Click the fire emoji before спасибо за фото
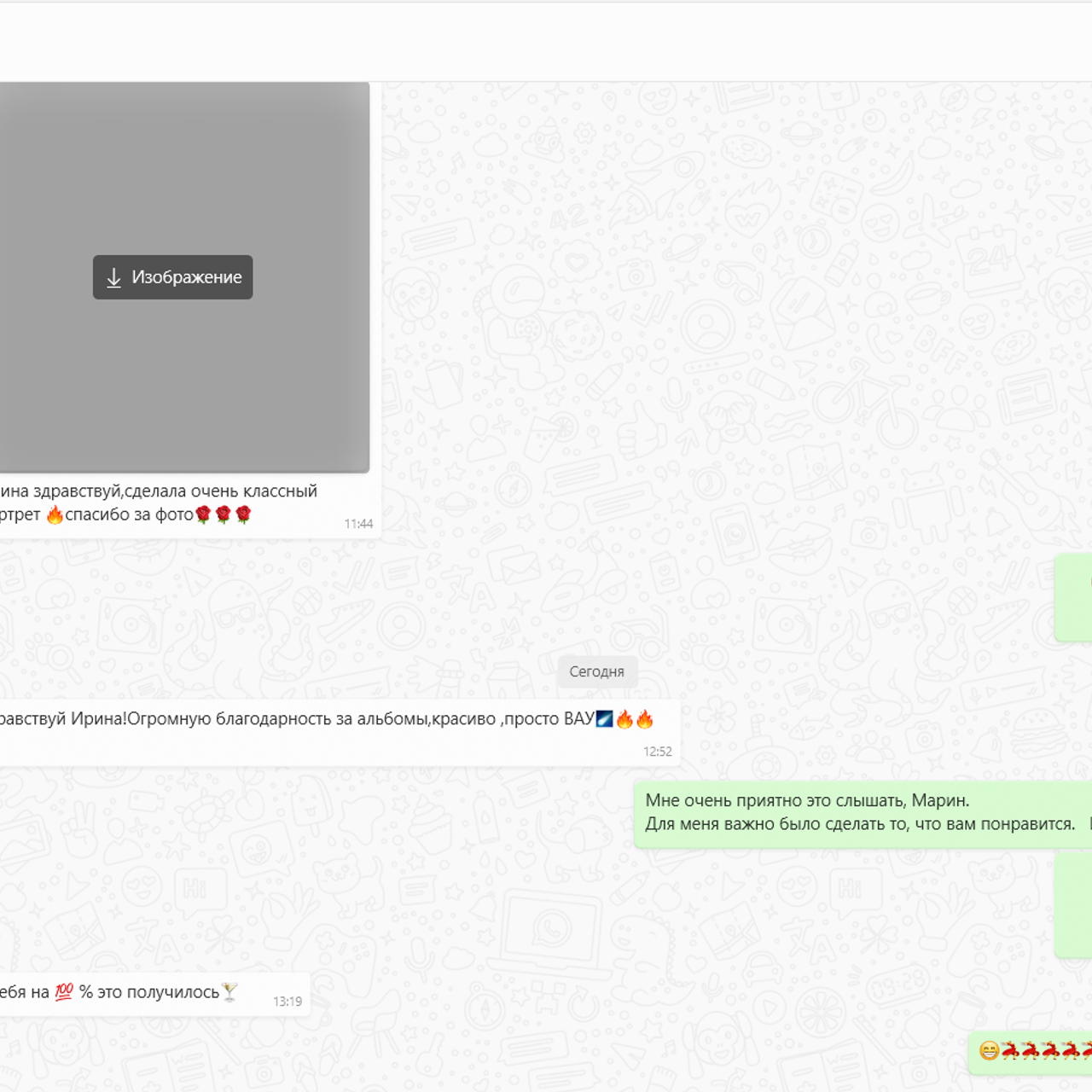This screenshot has width=1092, height=1092. [x=55, y=514]
